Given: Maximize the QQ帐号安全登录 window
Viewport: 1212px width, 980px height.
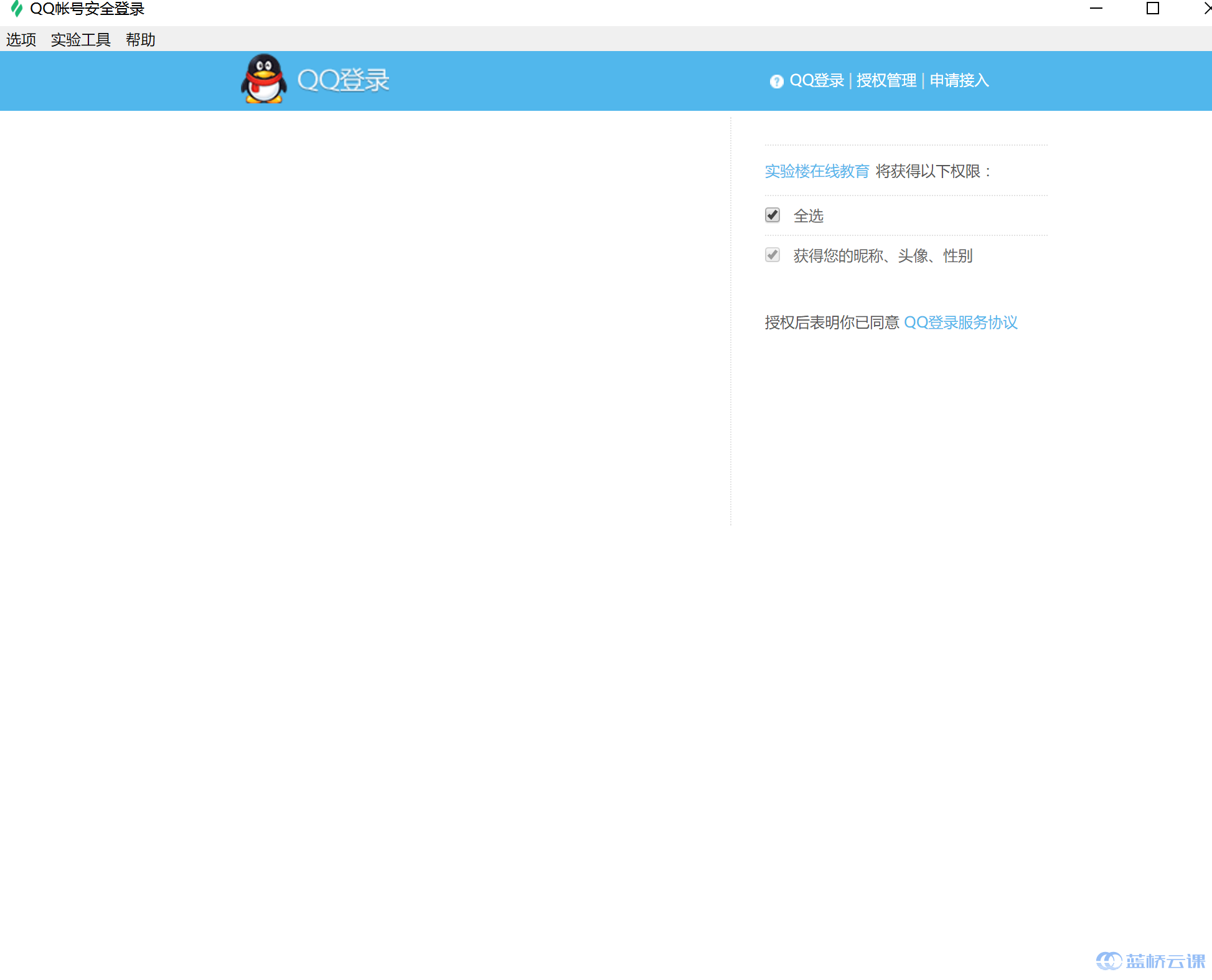Looking at the screenshot, I should point(1153,9).
